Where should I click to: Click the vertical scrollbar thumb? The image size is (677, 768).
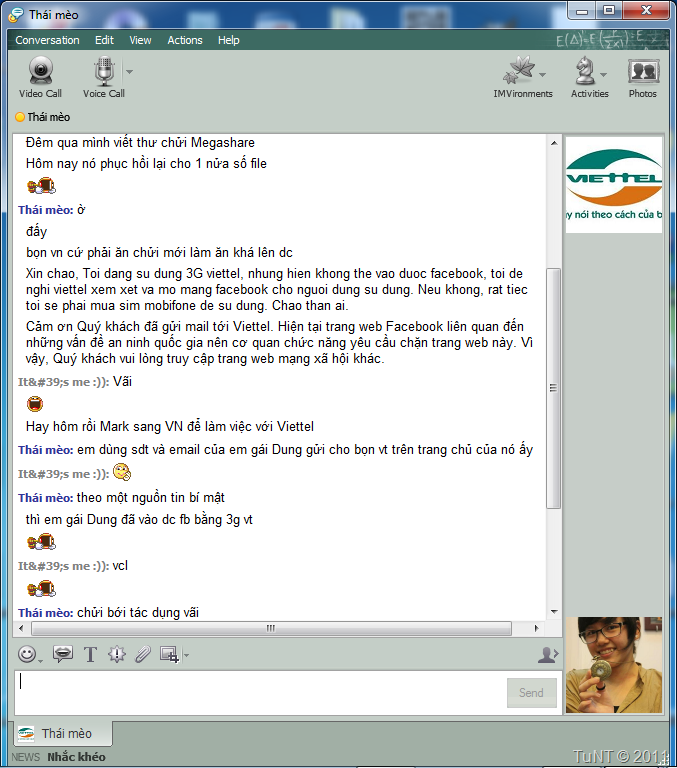(x=554, y=388)
